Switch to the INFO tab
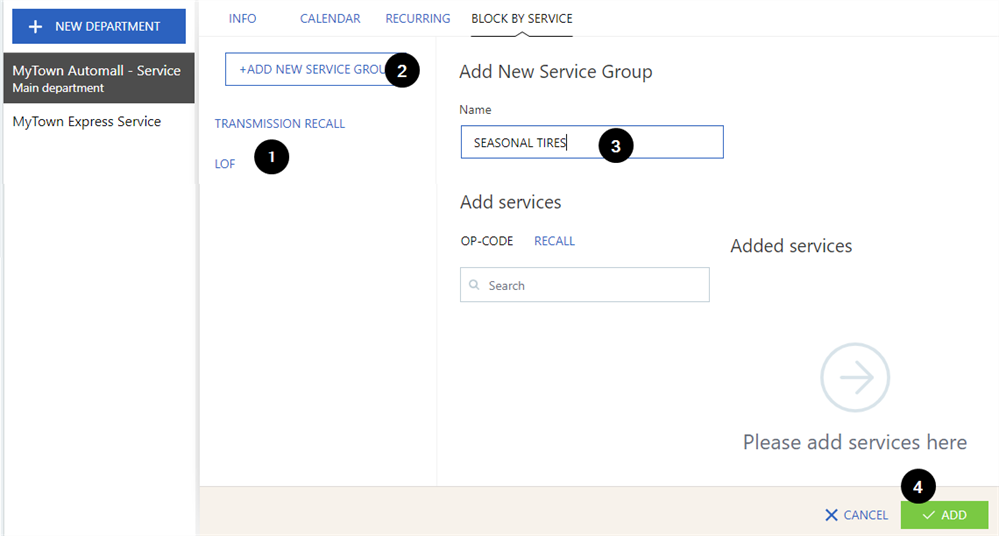The image size is (999, 536). (243, 18)
